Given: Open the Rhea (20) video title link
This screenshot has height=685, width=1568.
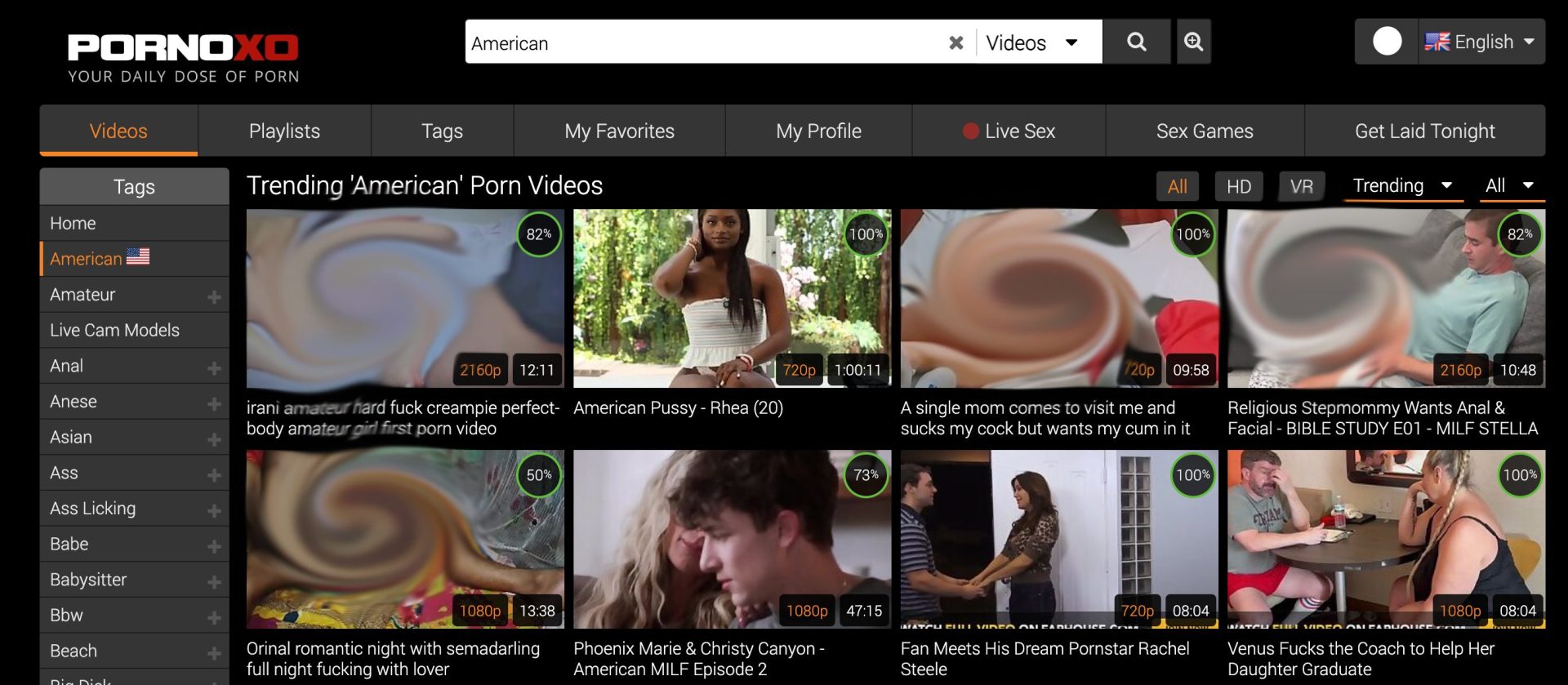Looking at the screenshot, I should [678, 407].
